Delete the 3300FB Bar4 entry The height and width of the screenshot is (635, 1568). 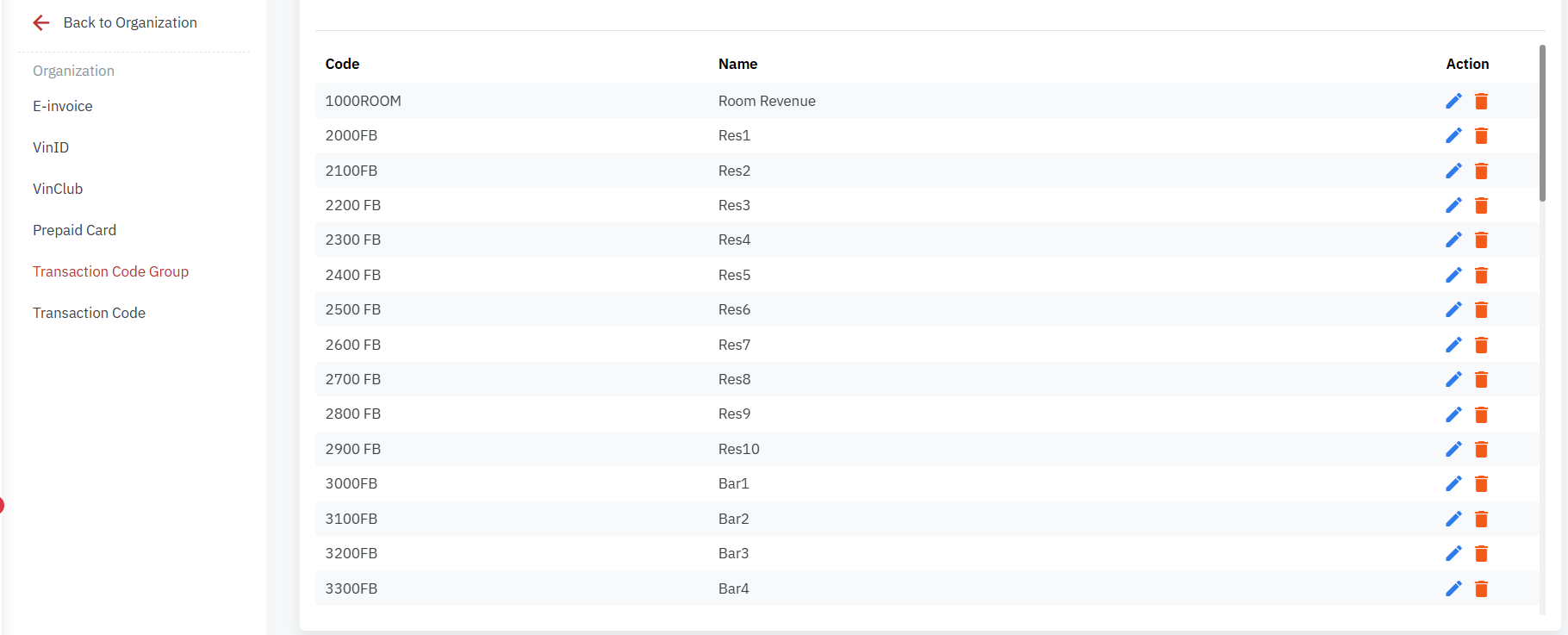pyautogui.click(x=1481, y=588)
